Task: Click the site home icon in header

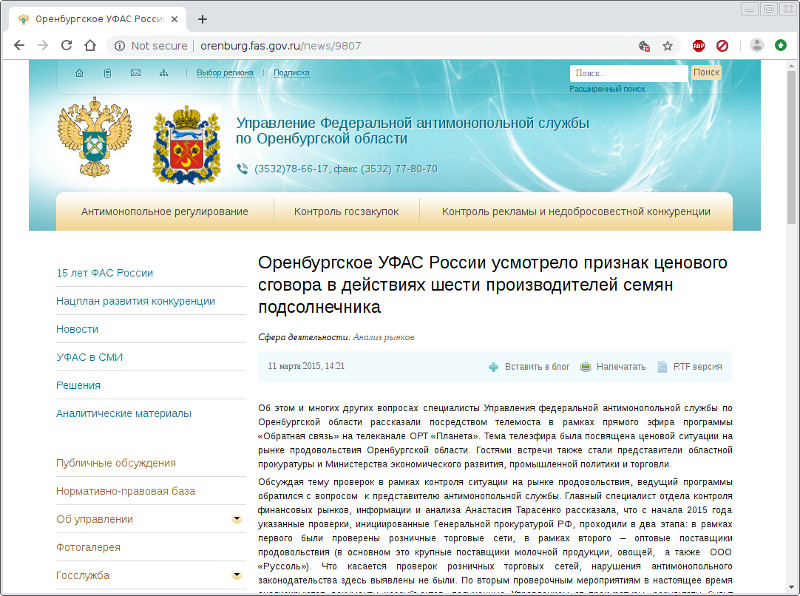Action: pos(79,73)
